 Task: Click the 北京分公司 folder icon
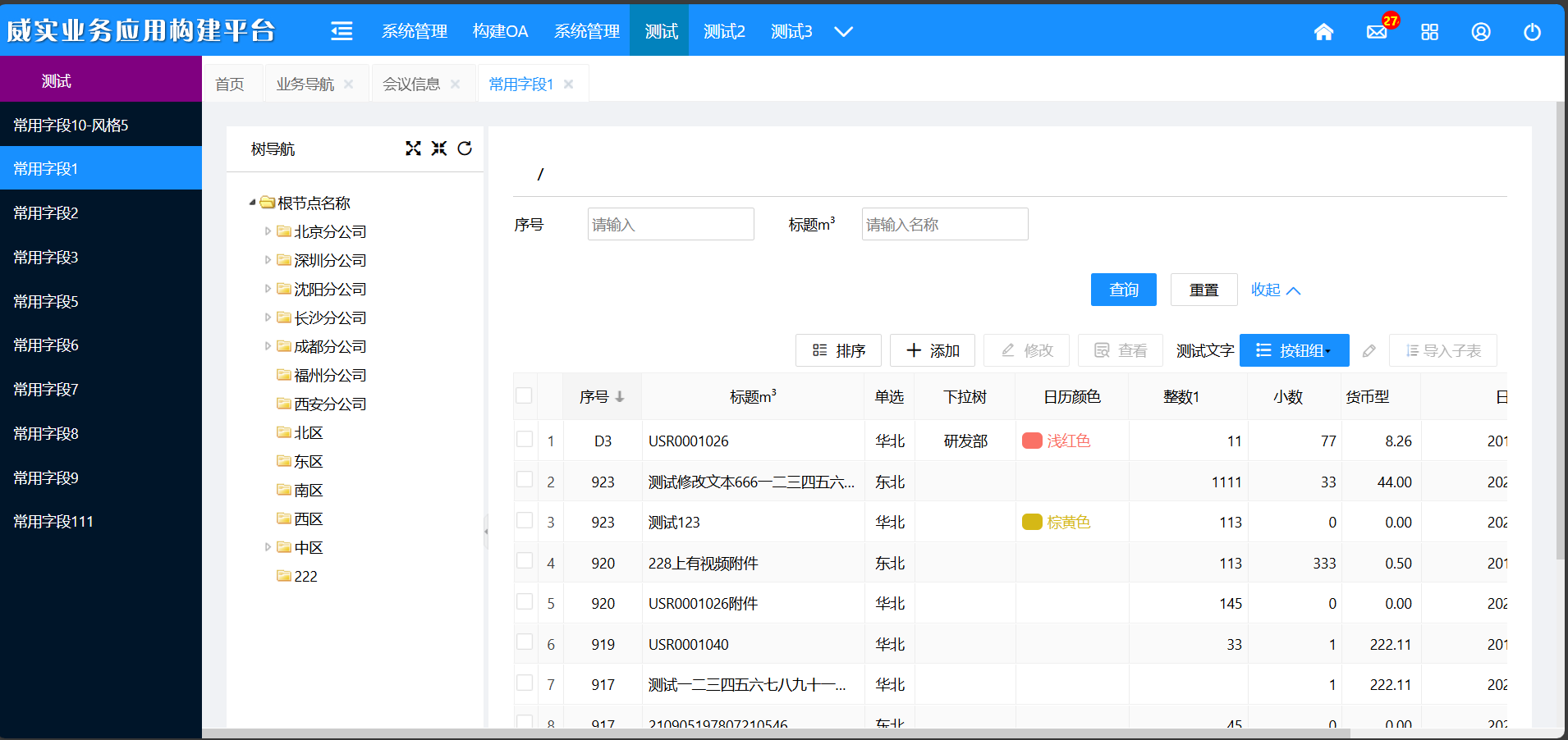click(x=284, y=231)
